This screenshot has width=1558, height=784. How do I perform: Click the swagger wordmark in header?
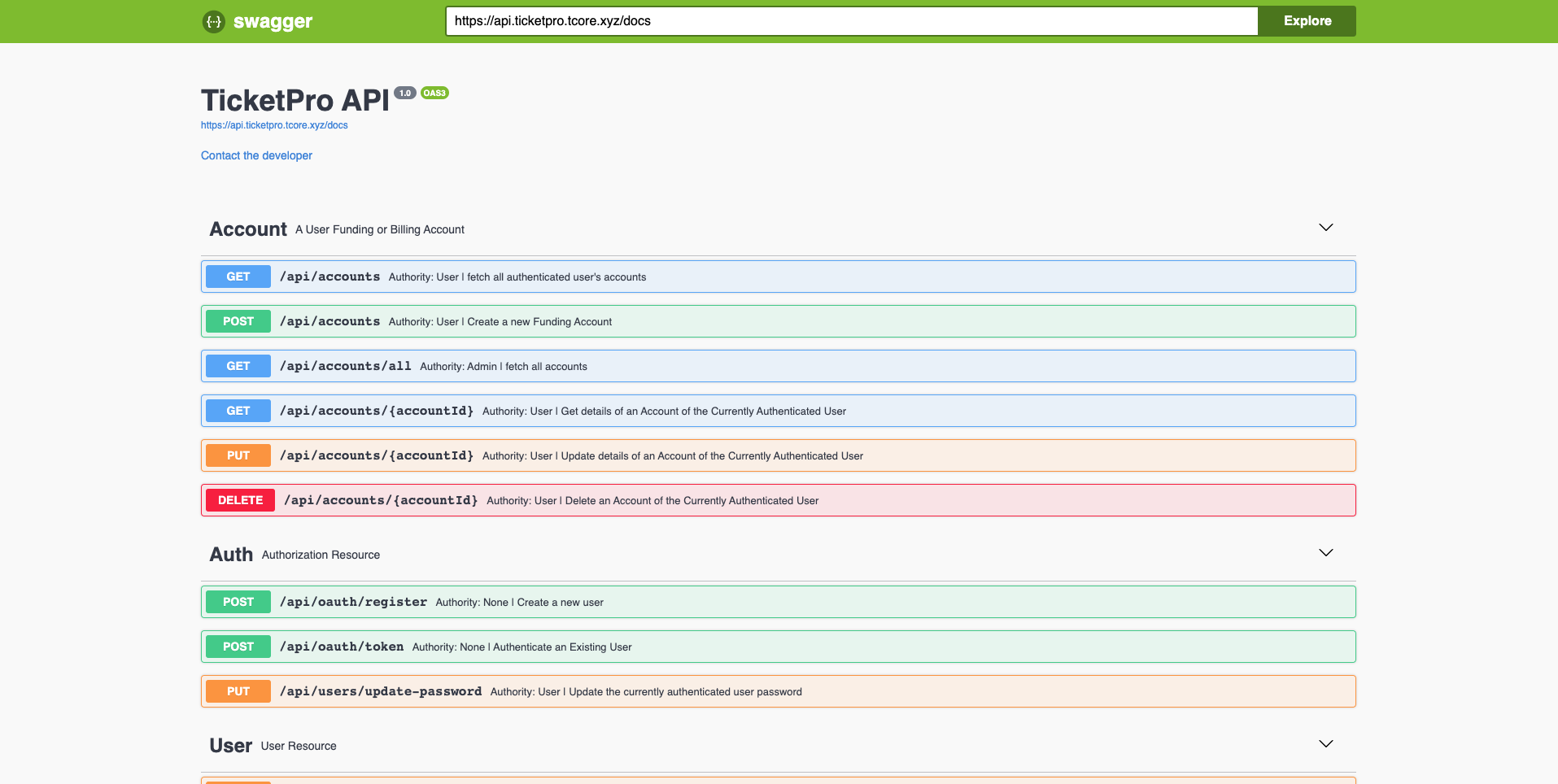coord(273,22)
